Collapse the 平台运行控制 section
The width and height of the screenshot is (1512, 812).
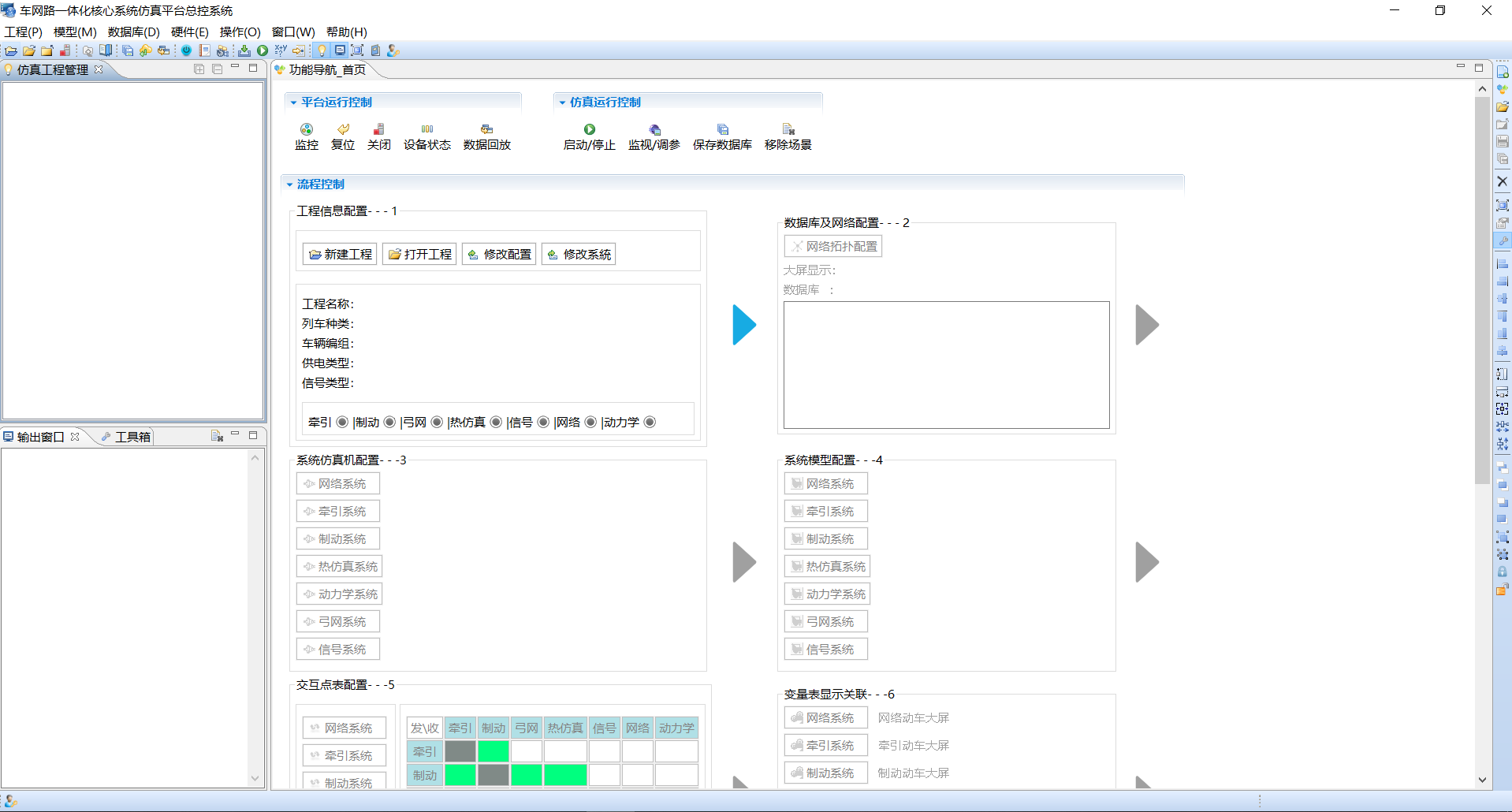click(x=293, y=102)
